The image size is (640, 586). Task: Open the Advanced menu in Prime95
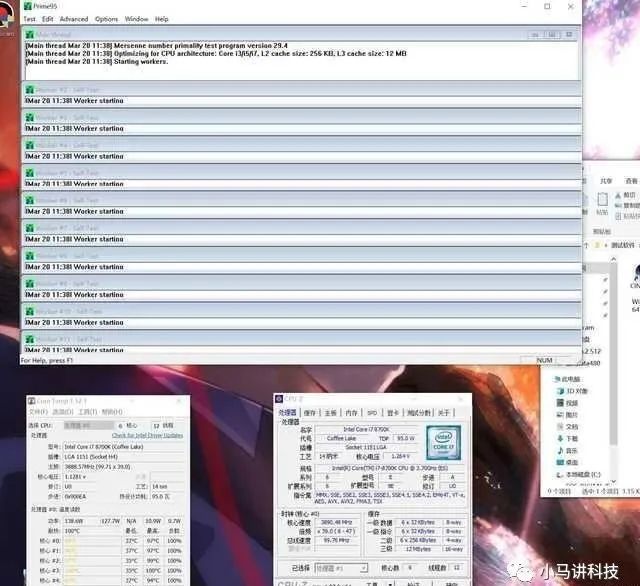pos(74,19)
